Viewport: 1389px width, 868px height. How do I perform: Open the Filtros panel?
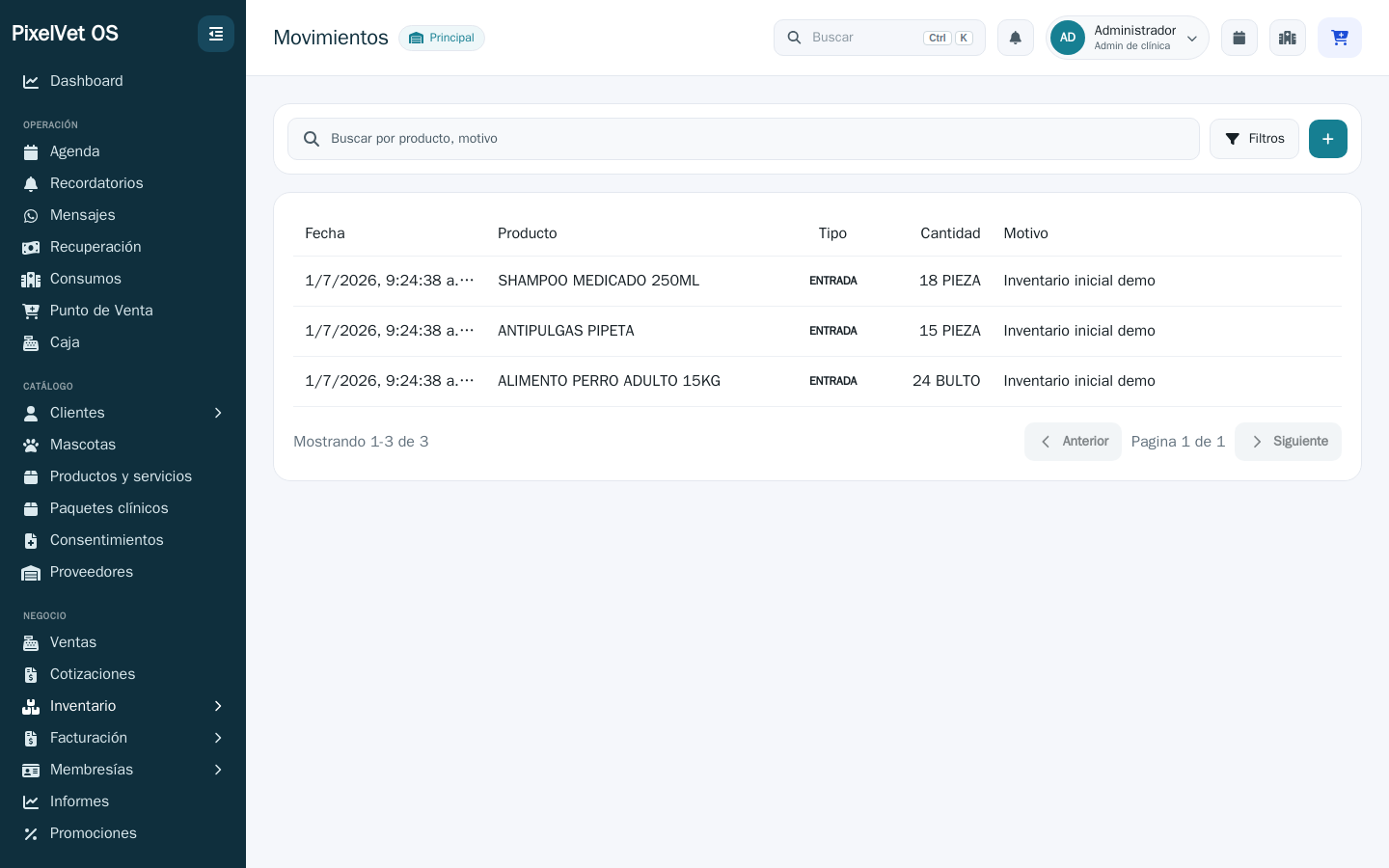pos(1254,139)
